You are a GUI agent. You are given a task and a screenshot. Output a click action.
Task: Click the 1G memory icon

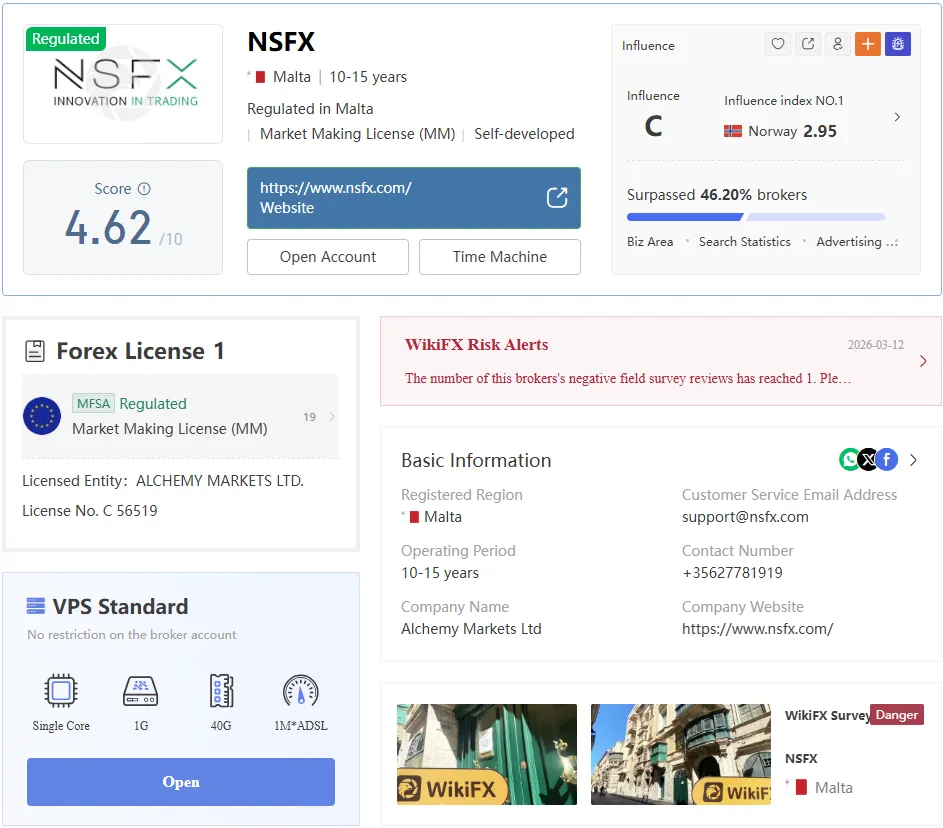[141, 690]
